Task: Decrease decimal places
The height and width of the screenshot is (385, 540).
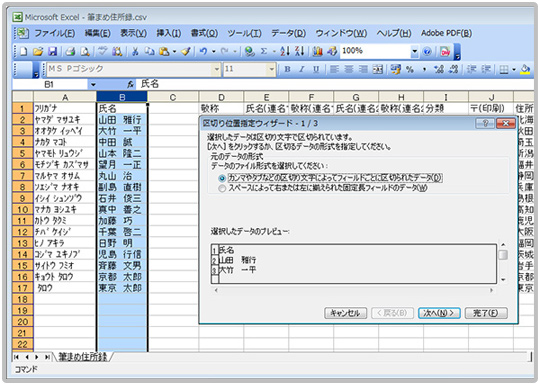Action: [454, 69]
